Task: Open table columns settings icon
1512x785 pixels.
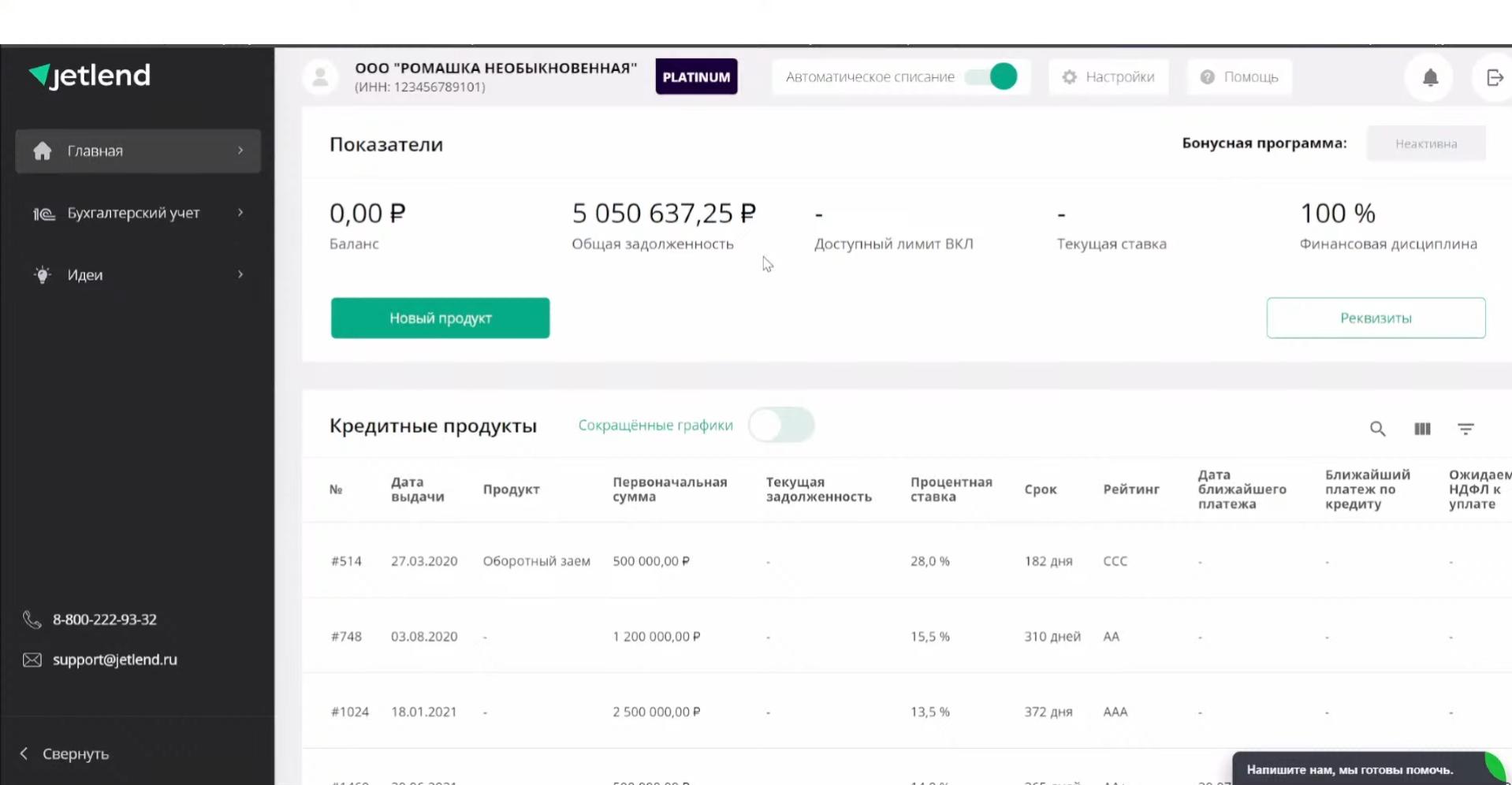Action: [x=1422, y=429]
